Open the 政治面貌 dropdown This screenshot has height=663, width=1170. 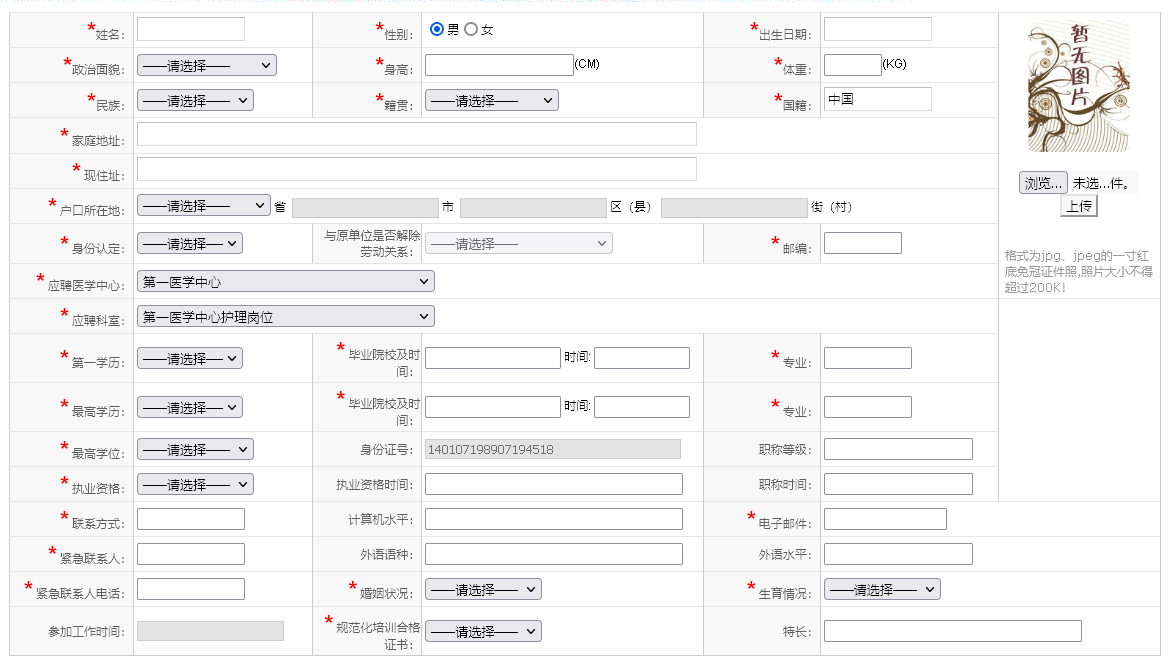coord(206,65)
